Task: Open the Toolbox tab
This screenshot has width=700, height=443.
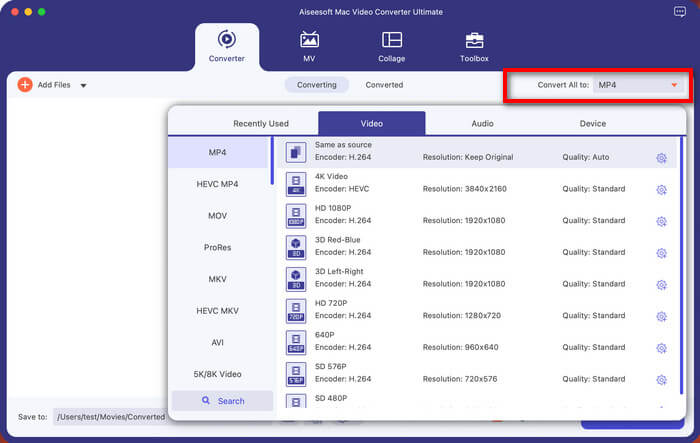Action: click(474, 46)
